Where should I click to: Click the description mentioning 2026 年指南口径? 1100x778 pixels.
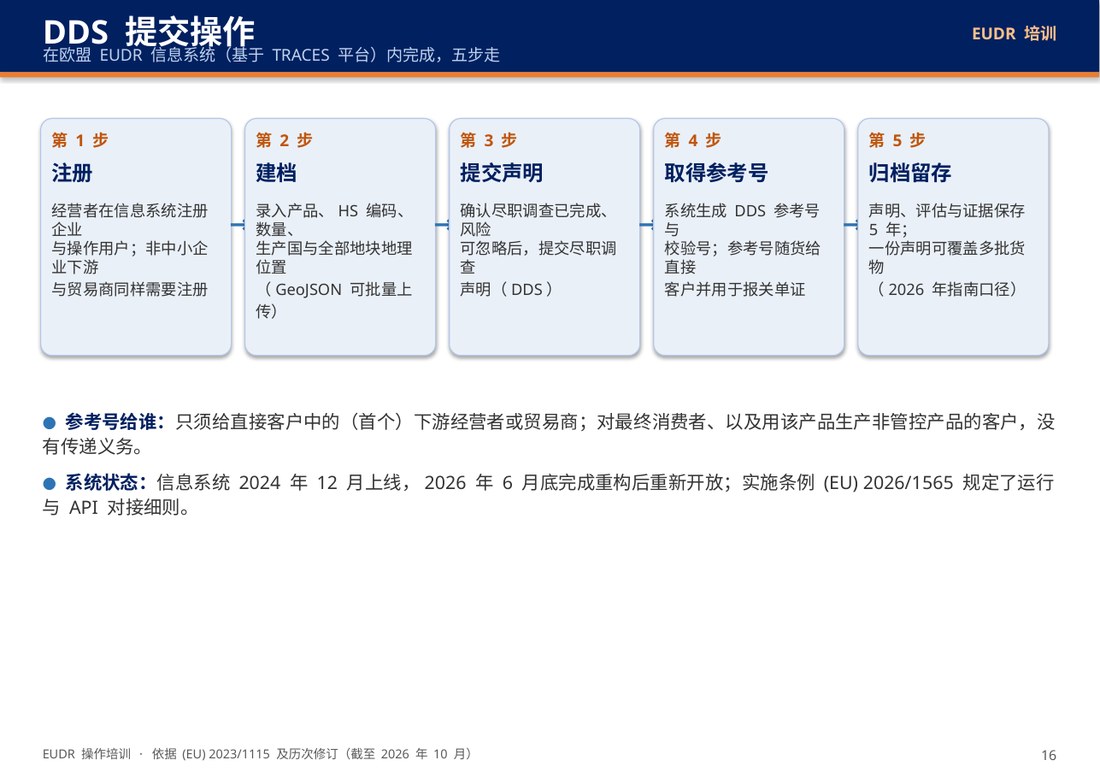(x=946, y=250)
